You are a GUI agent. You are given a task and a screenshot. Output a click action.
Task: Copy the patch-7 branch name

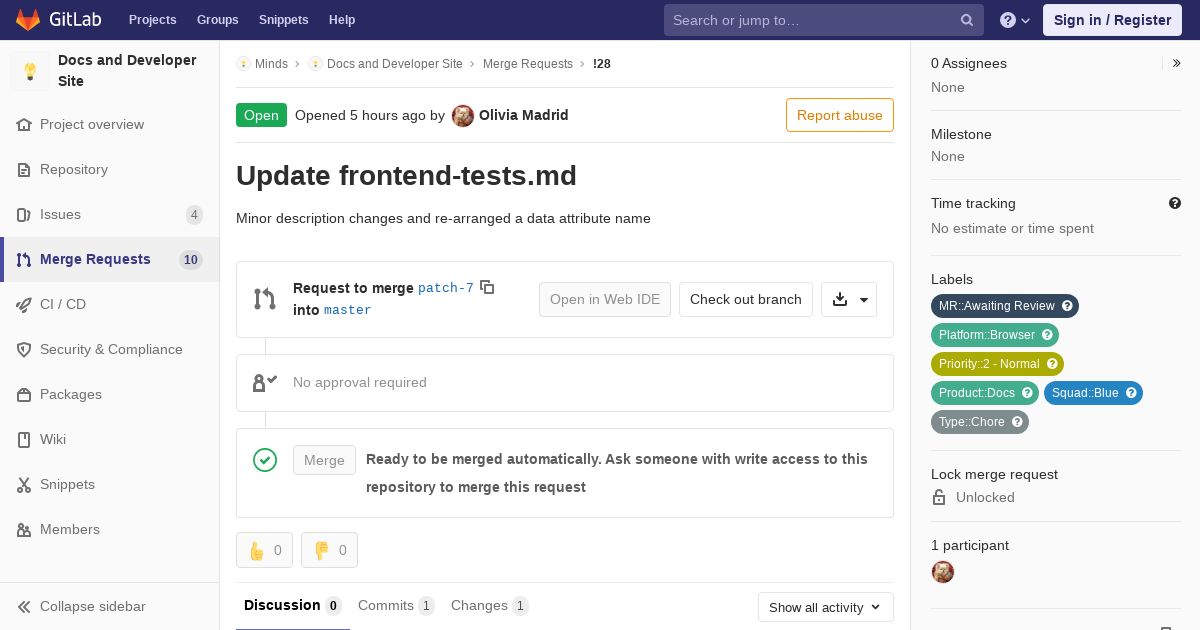[x=487, y=287]
